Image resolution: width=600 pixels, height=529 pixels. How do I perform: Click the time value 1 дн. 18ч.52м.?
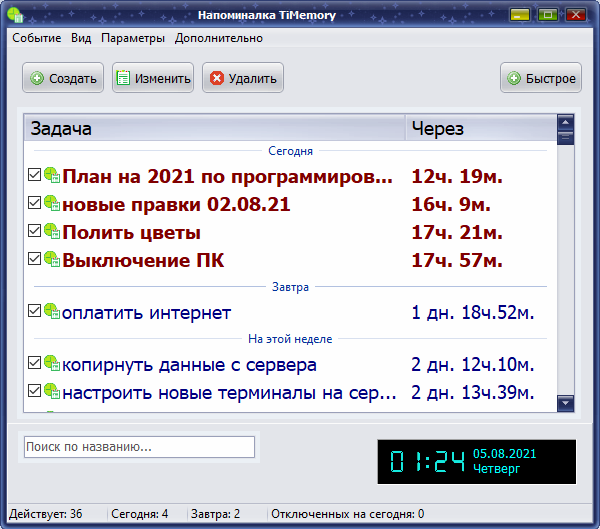[473, 312]
